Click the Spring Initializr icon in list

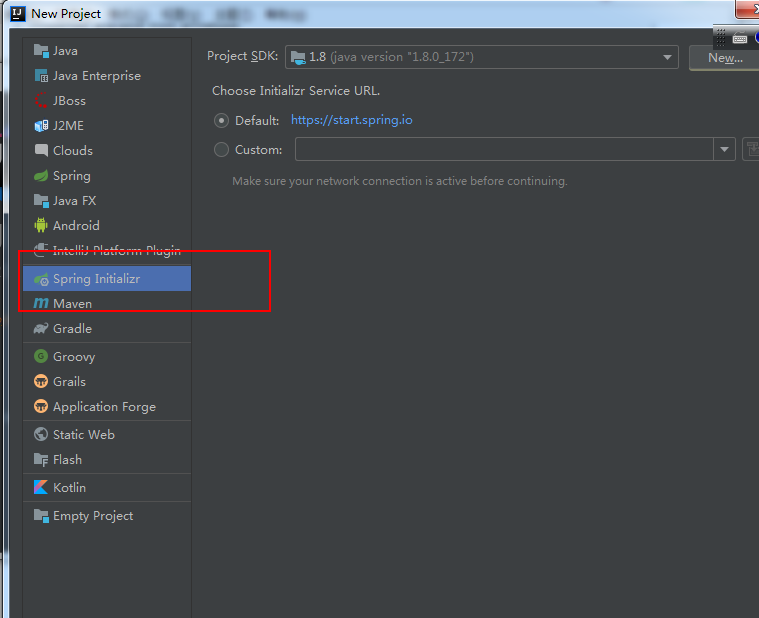41,279
